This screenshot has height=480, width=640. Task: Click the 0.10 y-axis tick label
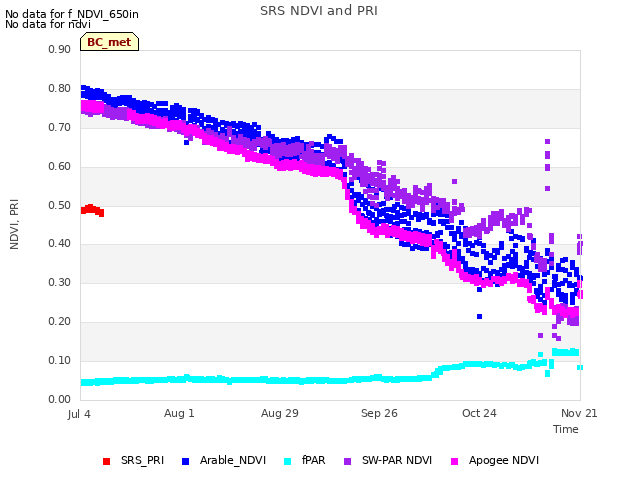point(60,360)
